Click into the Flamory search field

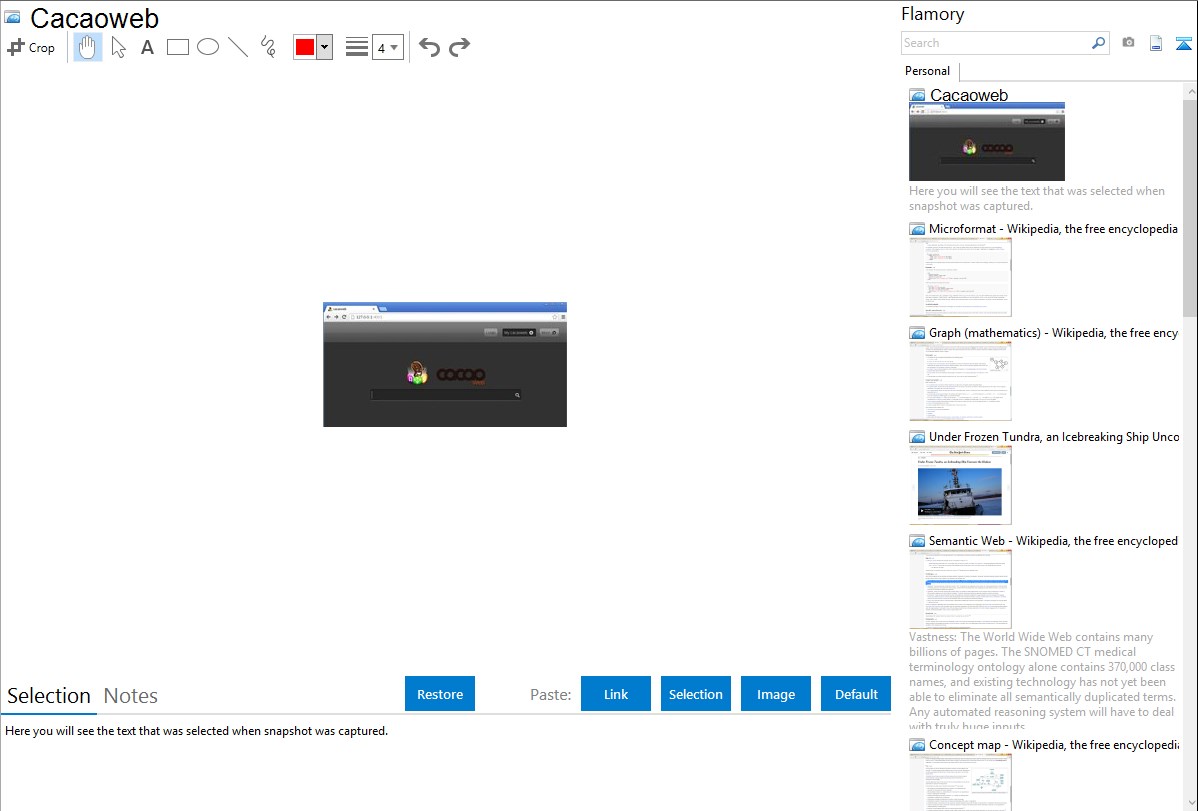pos(995,43)
